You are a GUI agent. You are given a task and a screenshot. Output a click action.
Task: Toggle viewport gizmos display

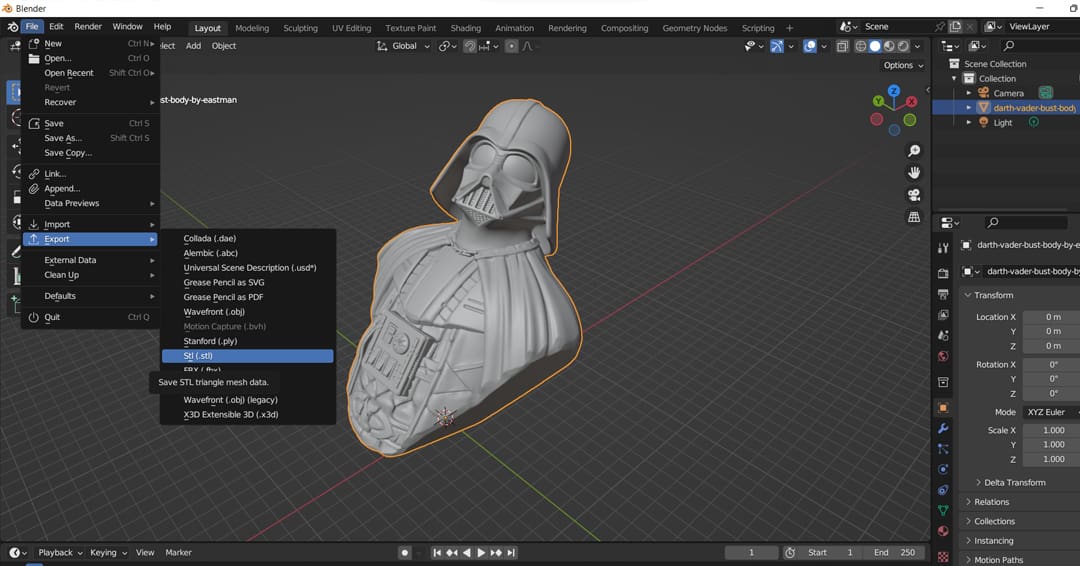(x=776, y=46)
